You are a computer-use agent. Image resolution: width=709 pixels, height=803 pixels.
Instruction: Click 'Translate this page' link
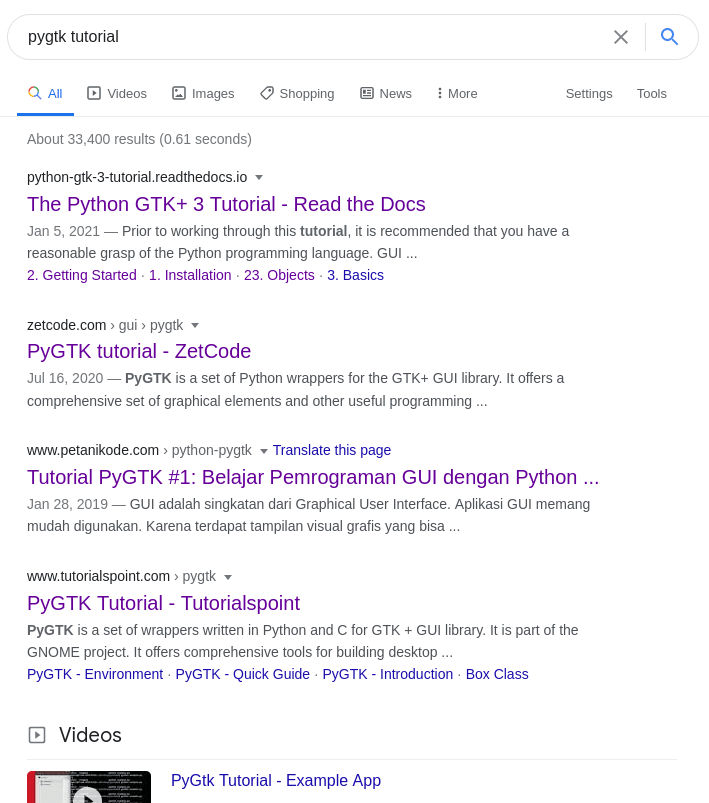(332, 450)
